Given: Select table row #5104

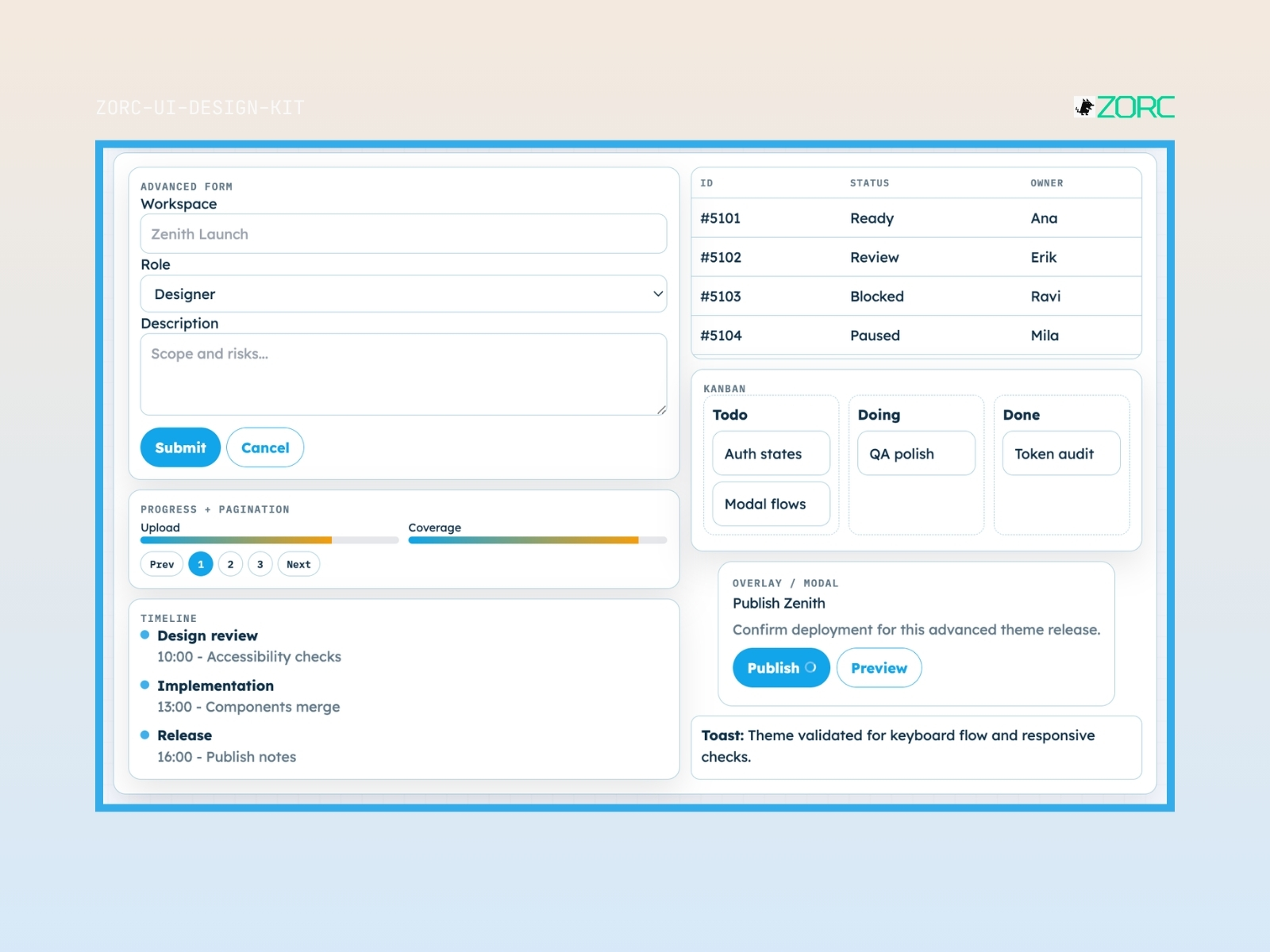Looking at the screenshot, I should tap(916, 336).
